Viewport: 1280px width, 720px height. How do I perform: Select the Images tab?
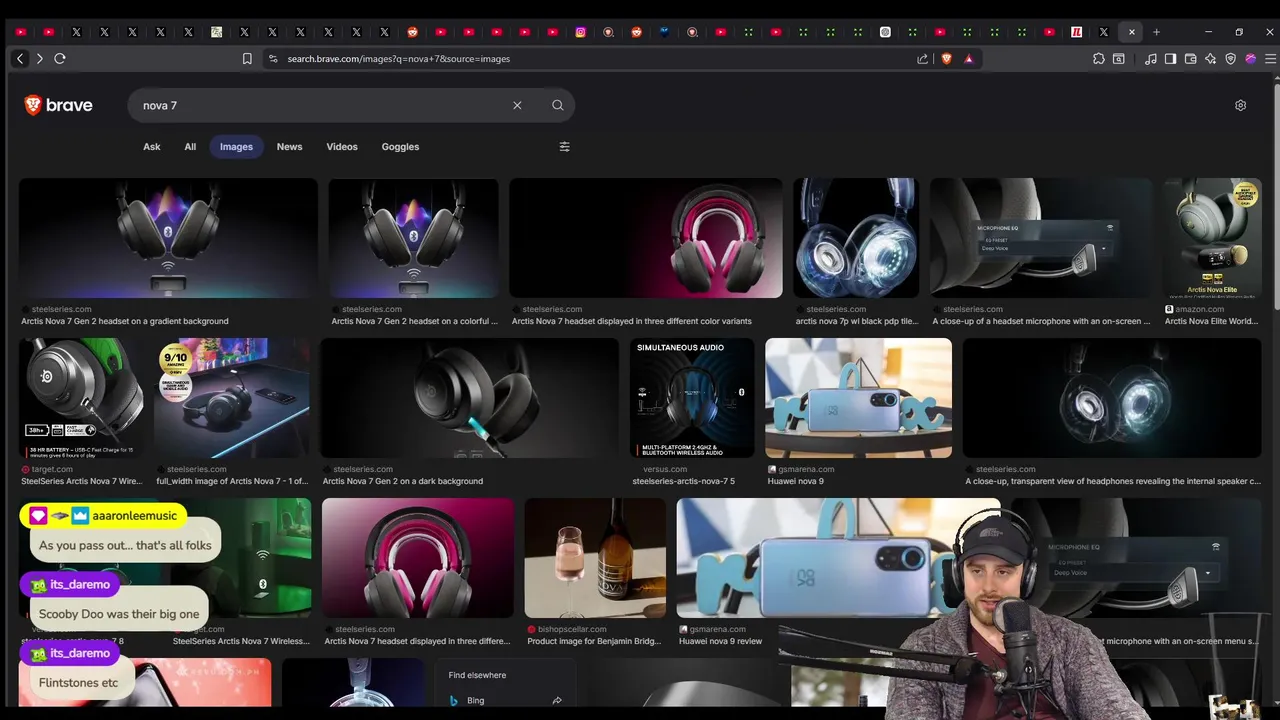(236, 147)
